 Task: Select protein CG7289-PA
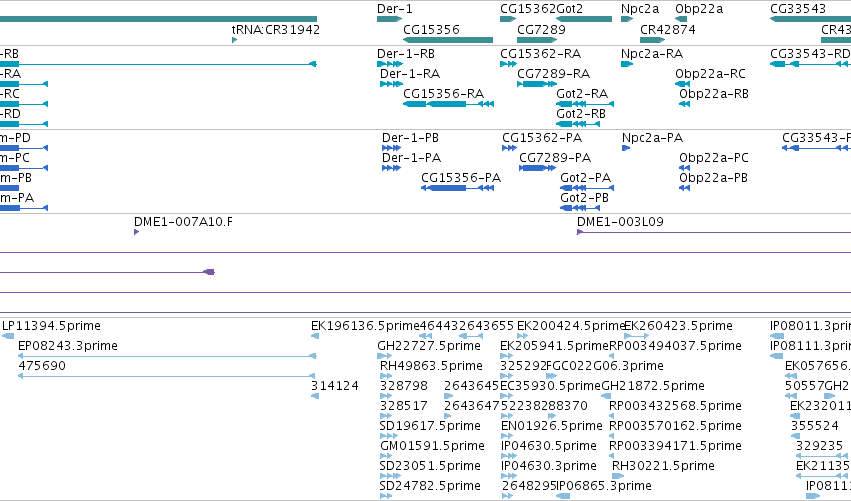coord(537,168)
